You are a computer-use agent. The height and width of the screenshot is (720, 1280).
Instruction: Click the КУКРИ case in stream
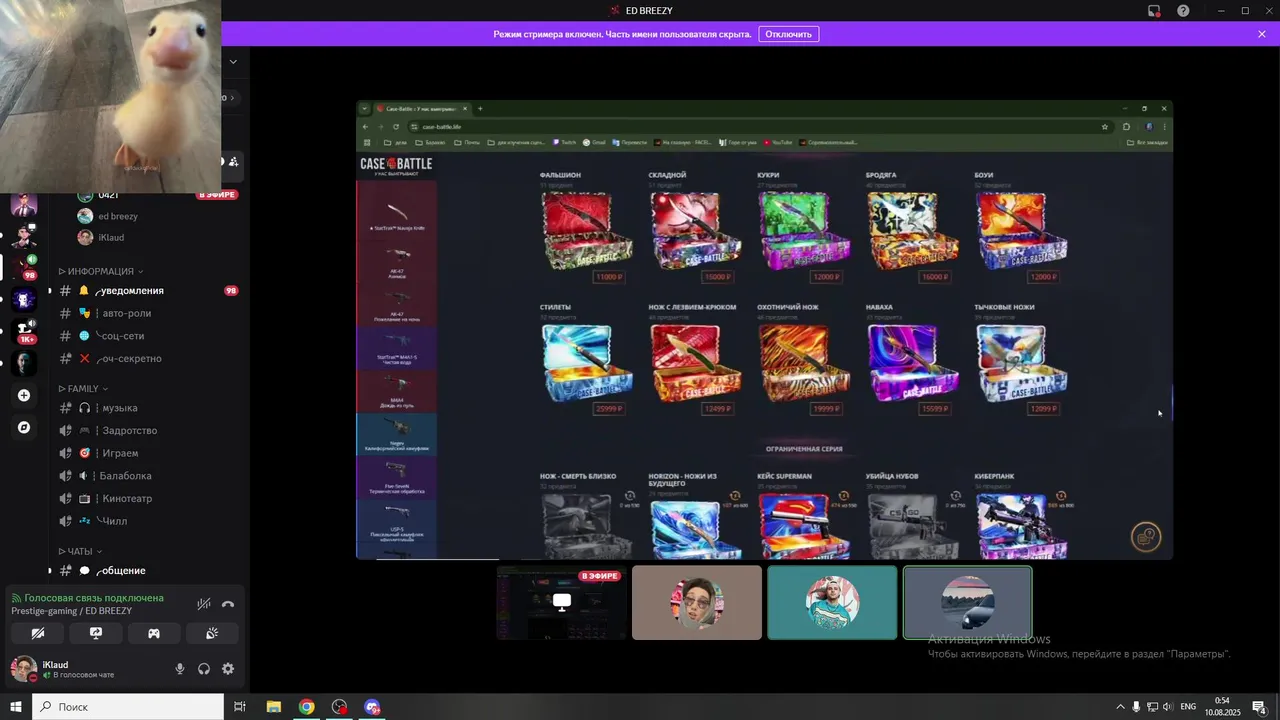click(x=804, y=229)
